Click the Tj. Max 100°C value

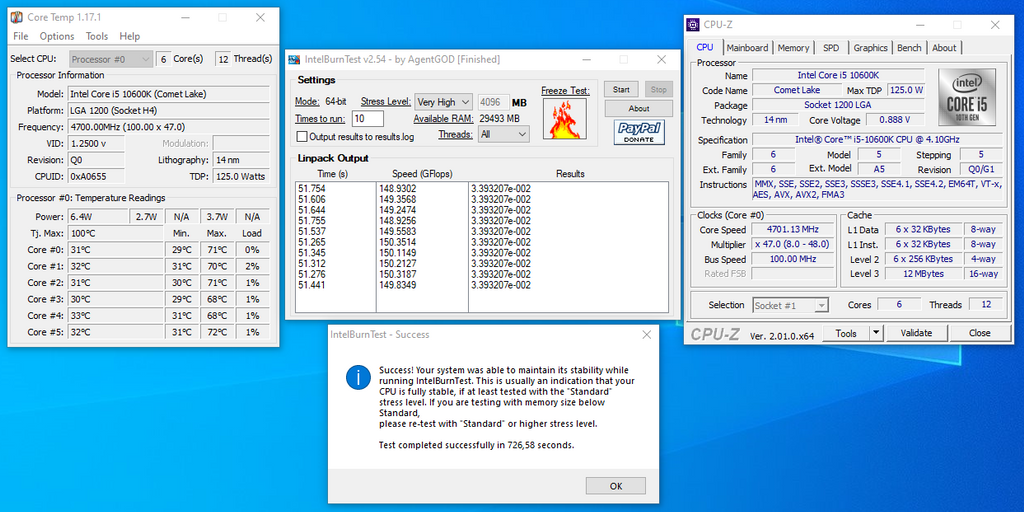pos(115,233)
